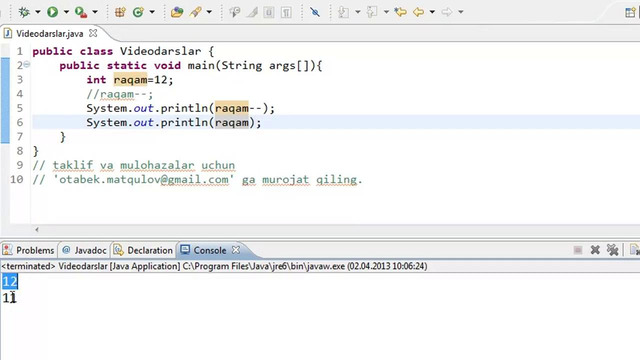
Task: Click the commented //raqam--; line
Action: pos(120,94)
